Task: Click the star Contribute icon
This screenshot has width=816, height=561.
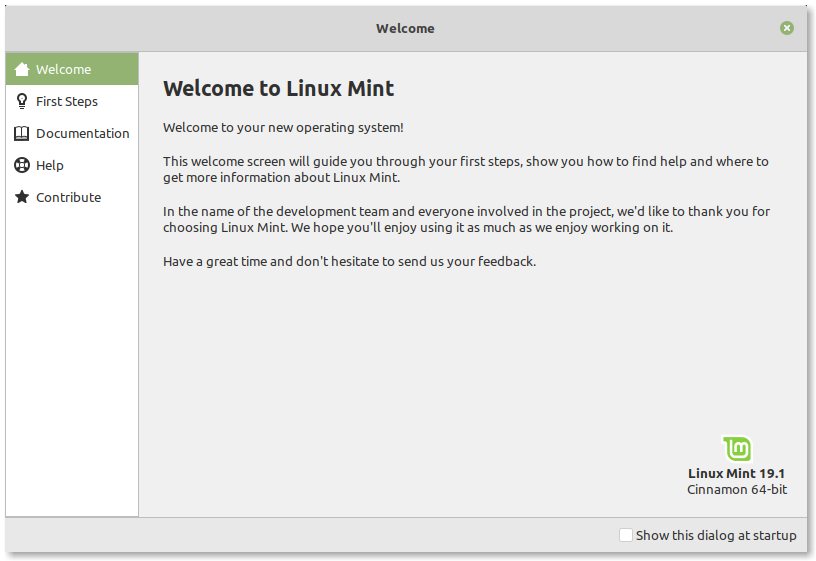Action: [22, 197]
